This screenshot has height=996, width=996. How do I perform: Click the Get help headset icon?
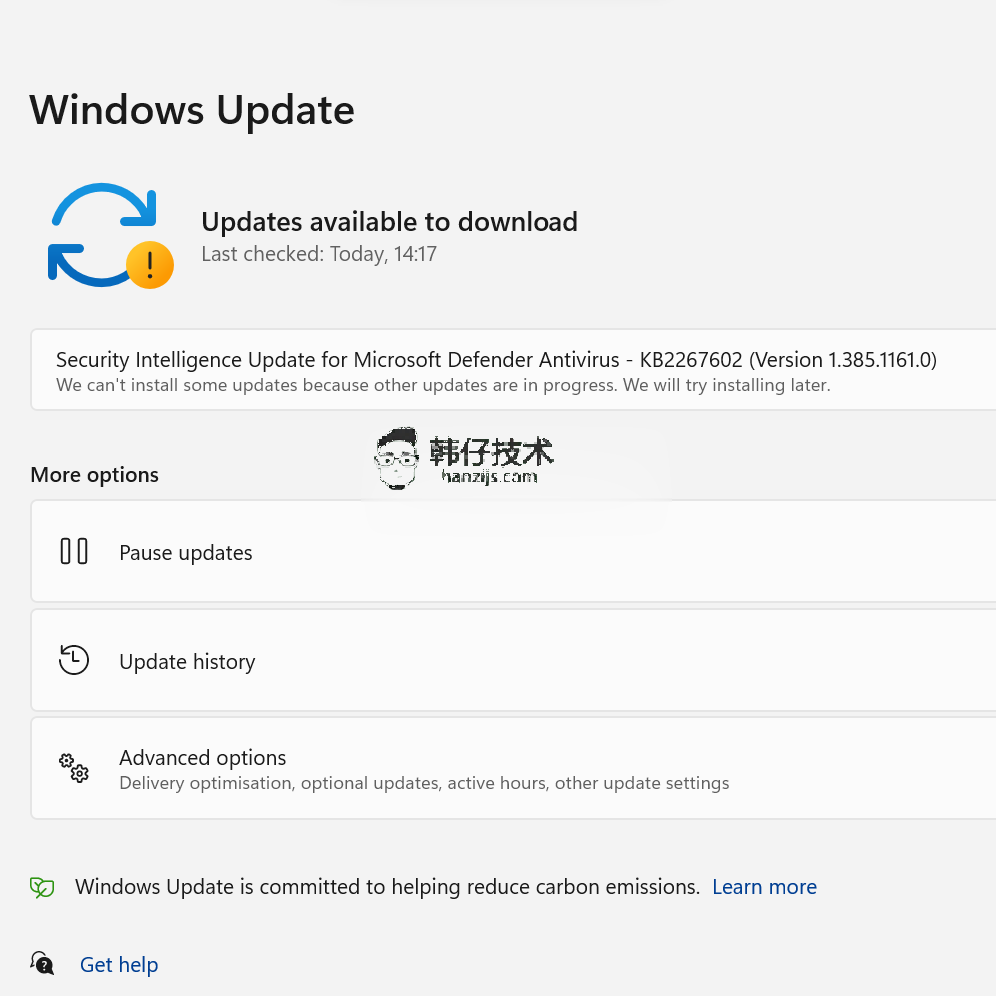coord(42,964)
